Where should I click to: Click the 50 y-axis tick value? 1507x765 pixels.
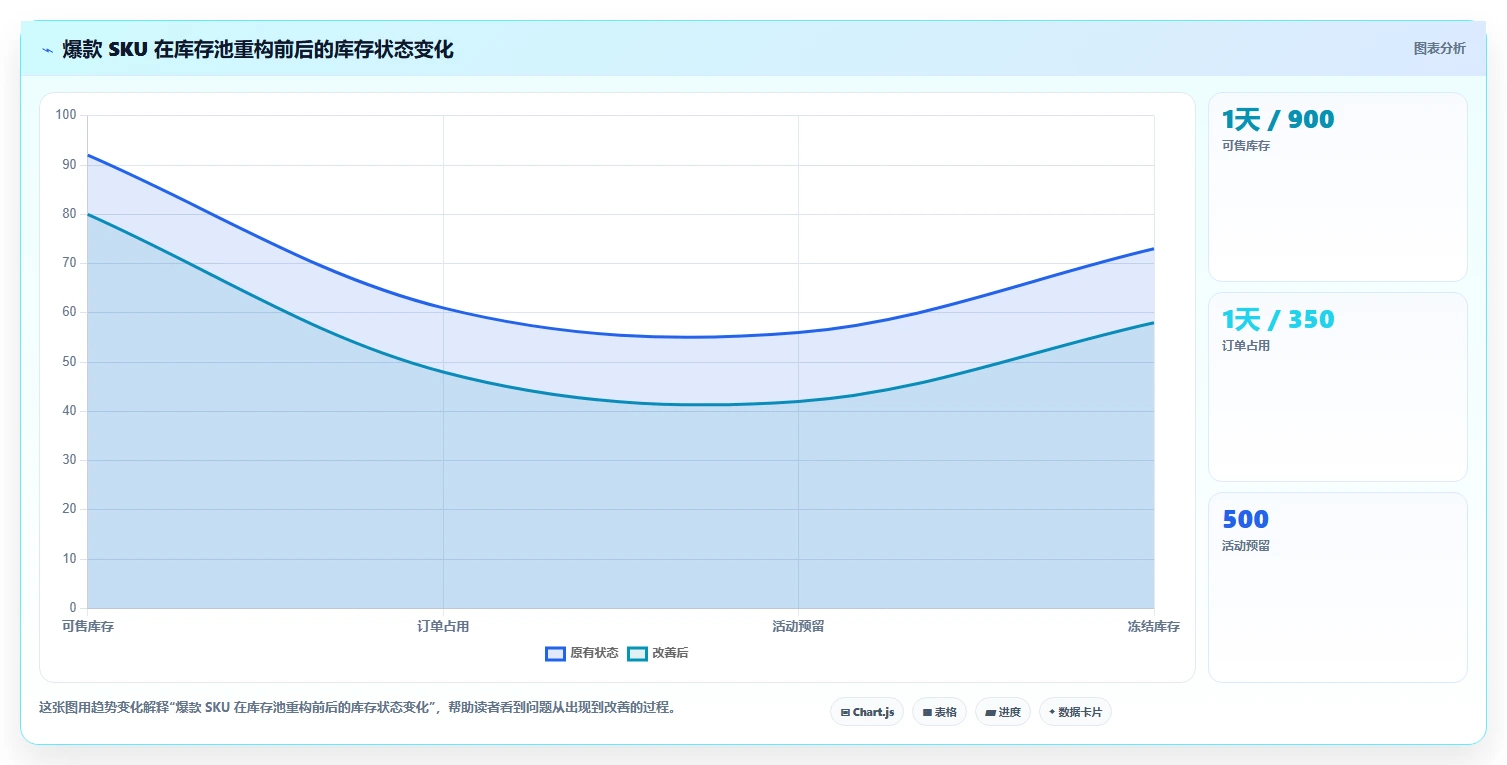[x=69, y=362]
